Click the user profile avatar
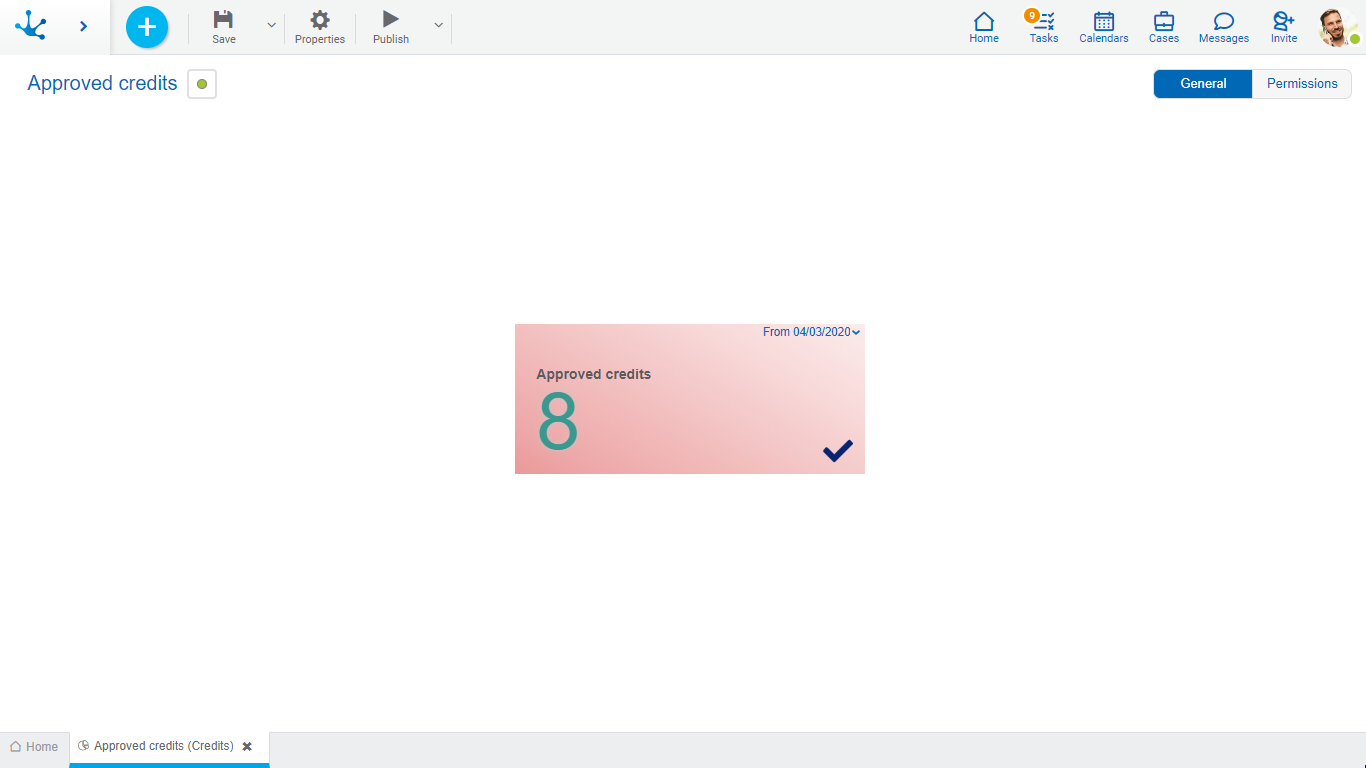 [x=1336, y=27]
